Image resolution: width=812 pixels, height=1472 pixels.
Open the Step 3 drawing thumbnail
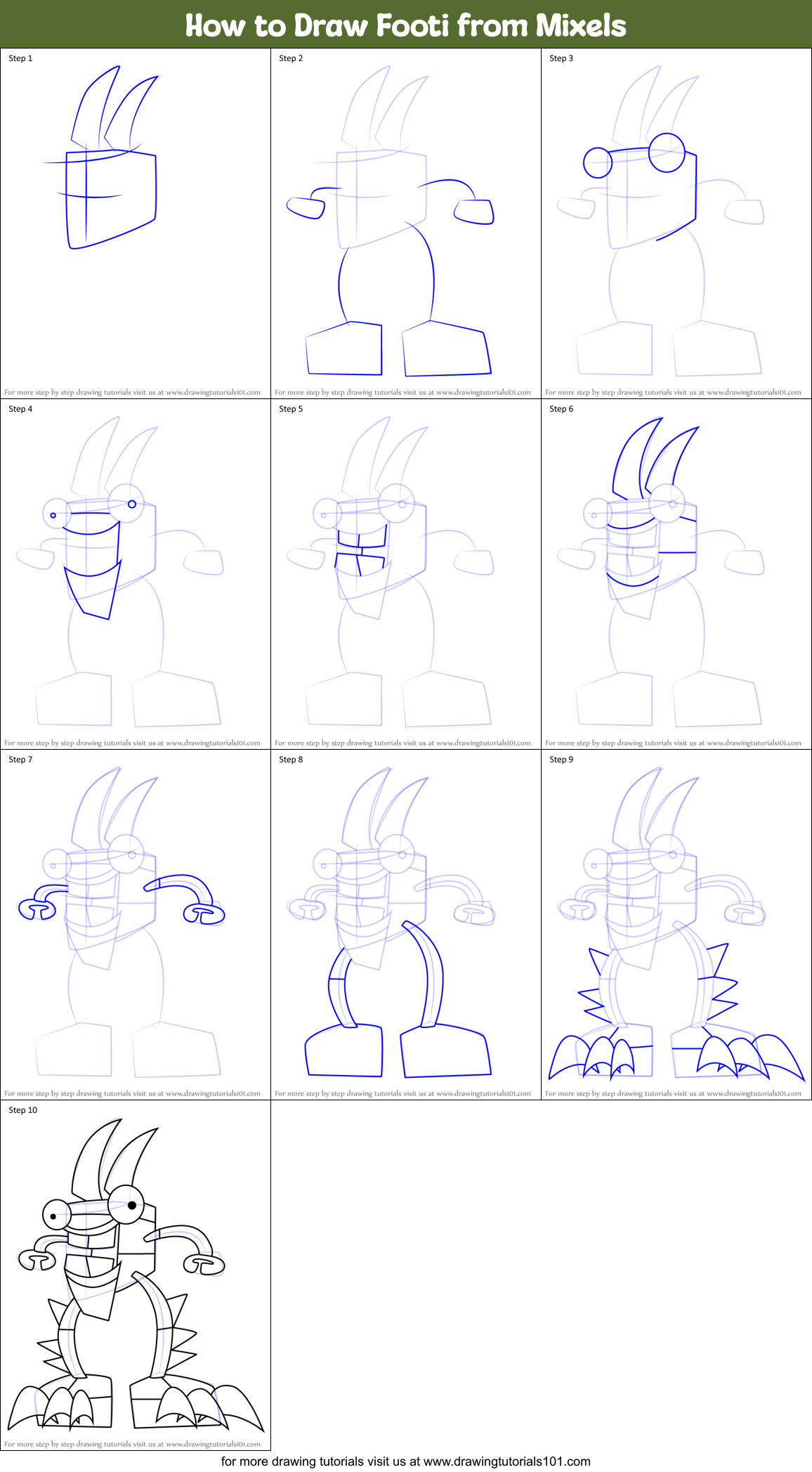pos(676,223)
